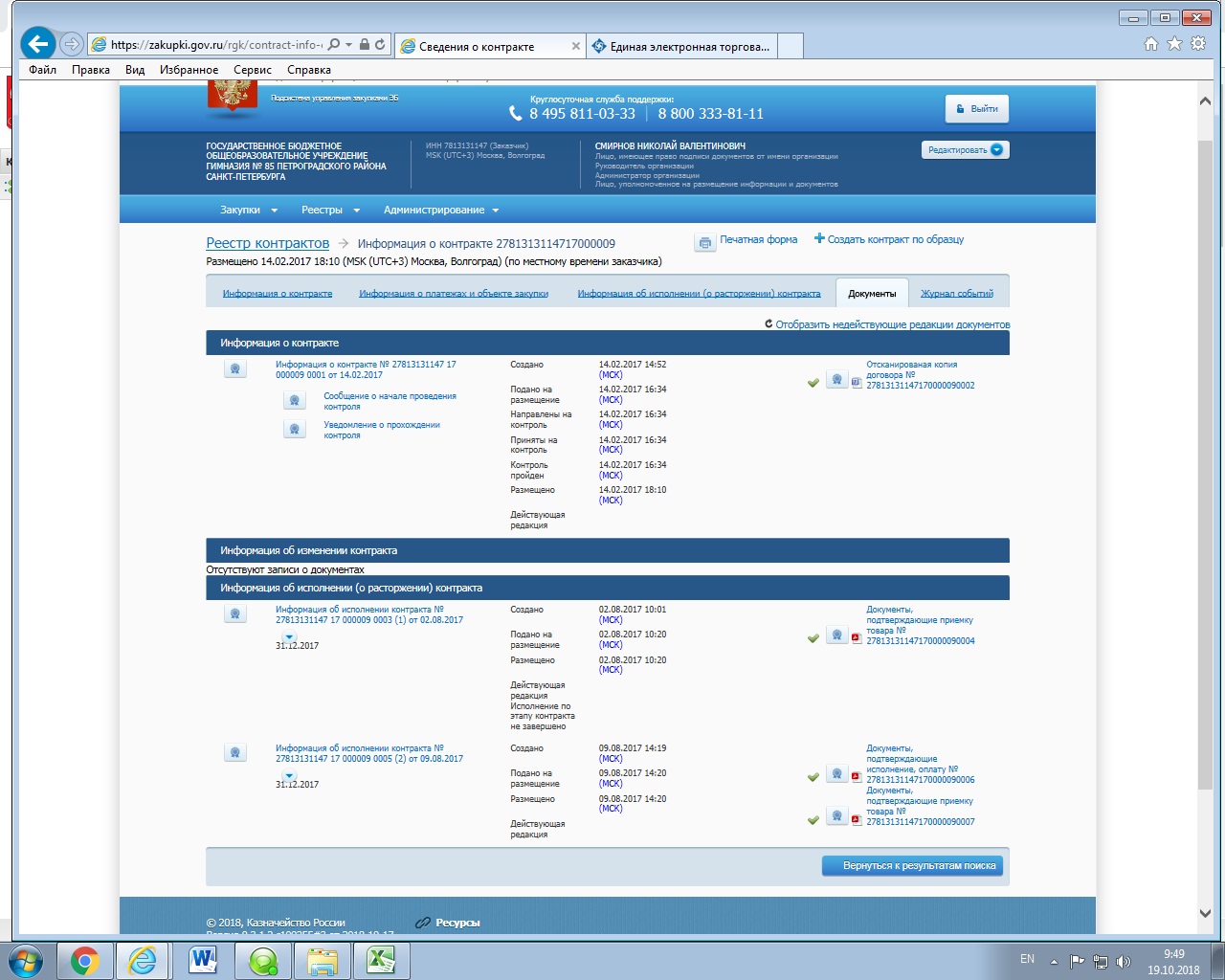Click the browser forward arrow
Image resolution: width=1225 pixels, height=980 pixels.
(72, 44)
